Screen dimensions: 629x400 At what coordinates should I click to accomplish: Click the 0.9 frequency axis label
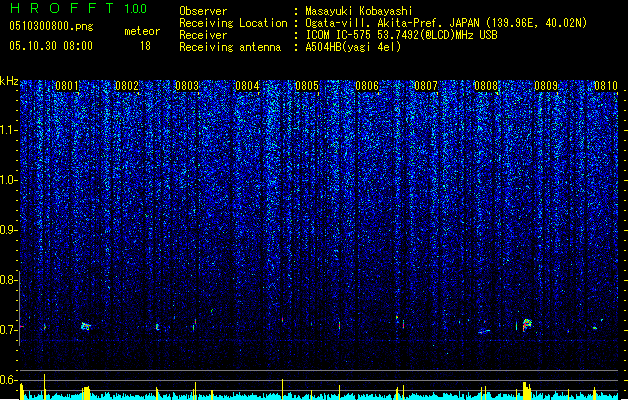[x=8, y=230]
